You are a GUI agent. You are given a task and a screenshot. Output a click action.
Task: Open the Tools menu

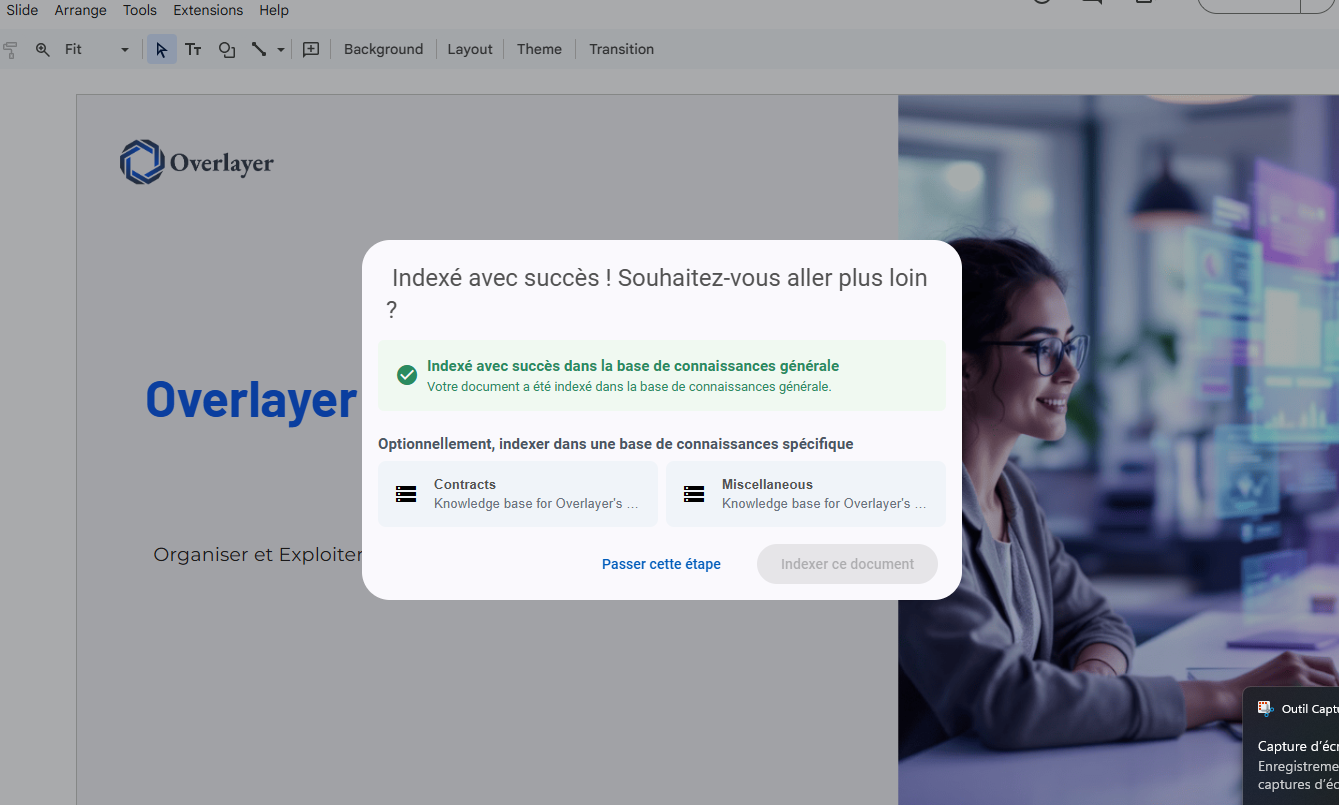[x=140, y=10]
